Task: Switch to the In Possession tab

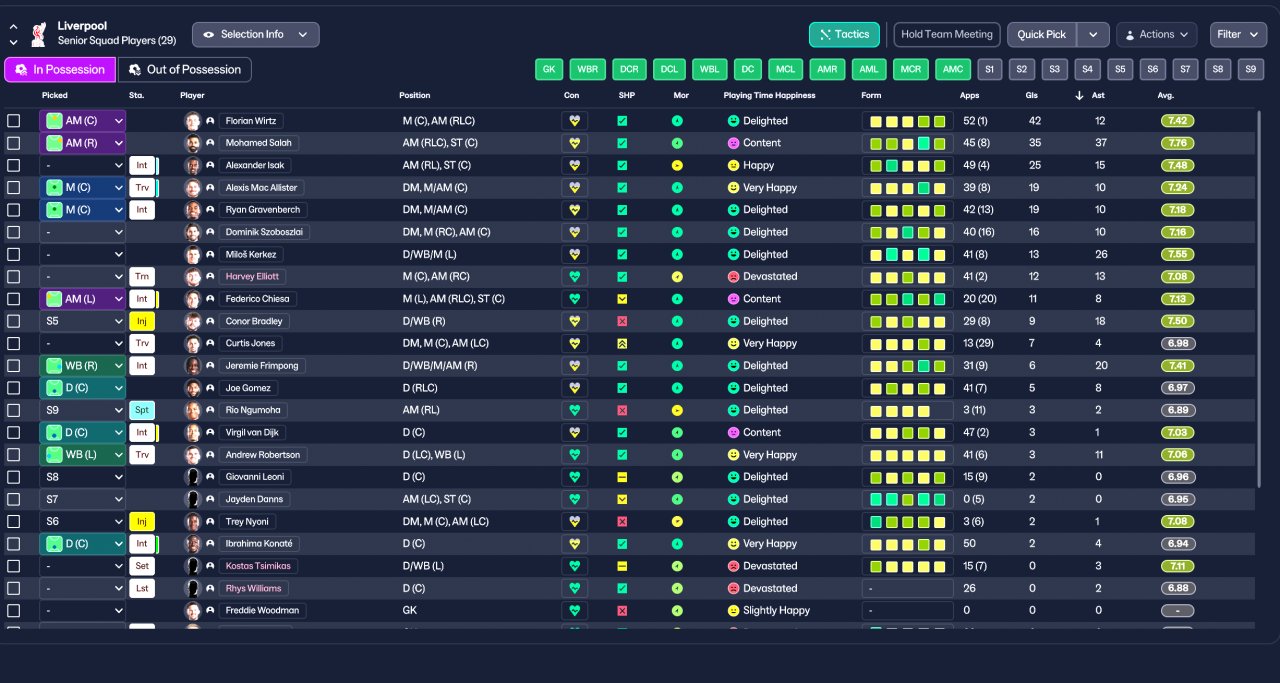Action: coord(60,69)
